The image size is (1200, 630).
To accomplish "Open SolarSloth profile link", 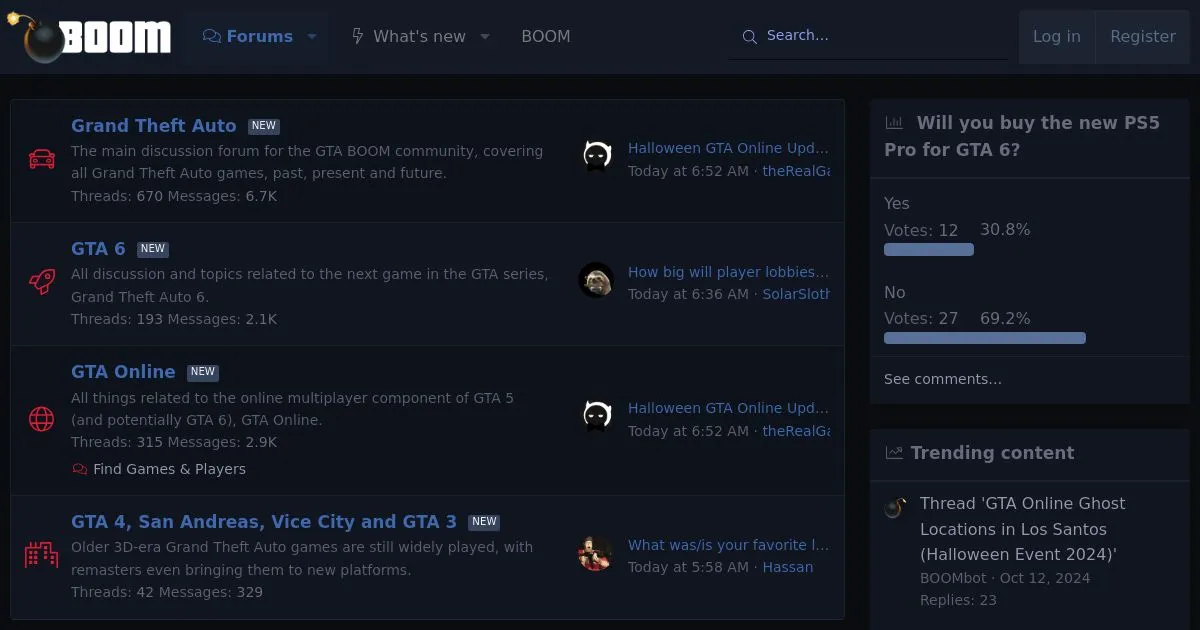I will pos(796,294).
